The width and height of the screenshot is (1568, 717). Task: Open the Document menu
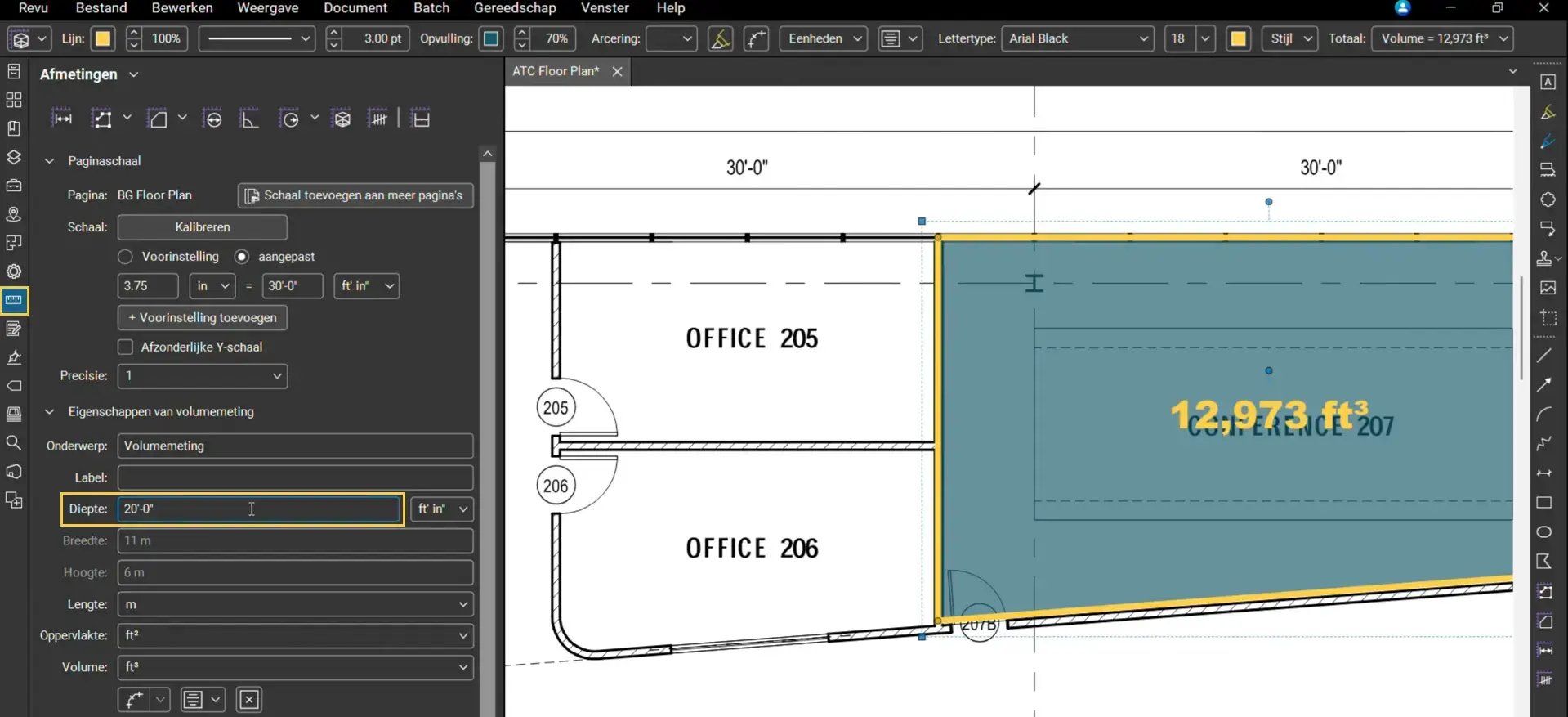(x=355, y=8)
